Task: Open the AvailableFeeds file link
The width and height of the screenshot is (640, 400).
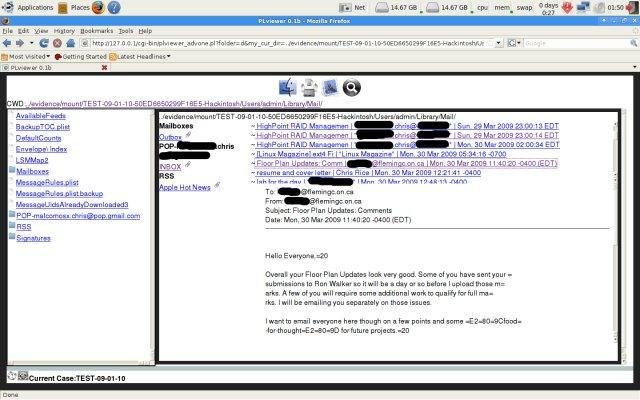Action: pyautogui.click(x=41, y=116)
